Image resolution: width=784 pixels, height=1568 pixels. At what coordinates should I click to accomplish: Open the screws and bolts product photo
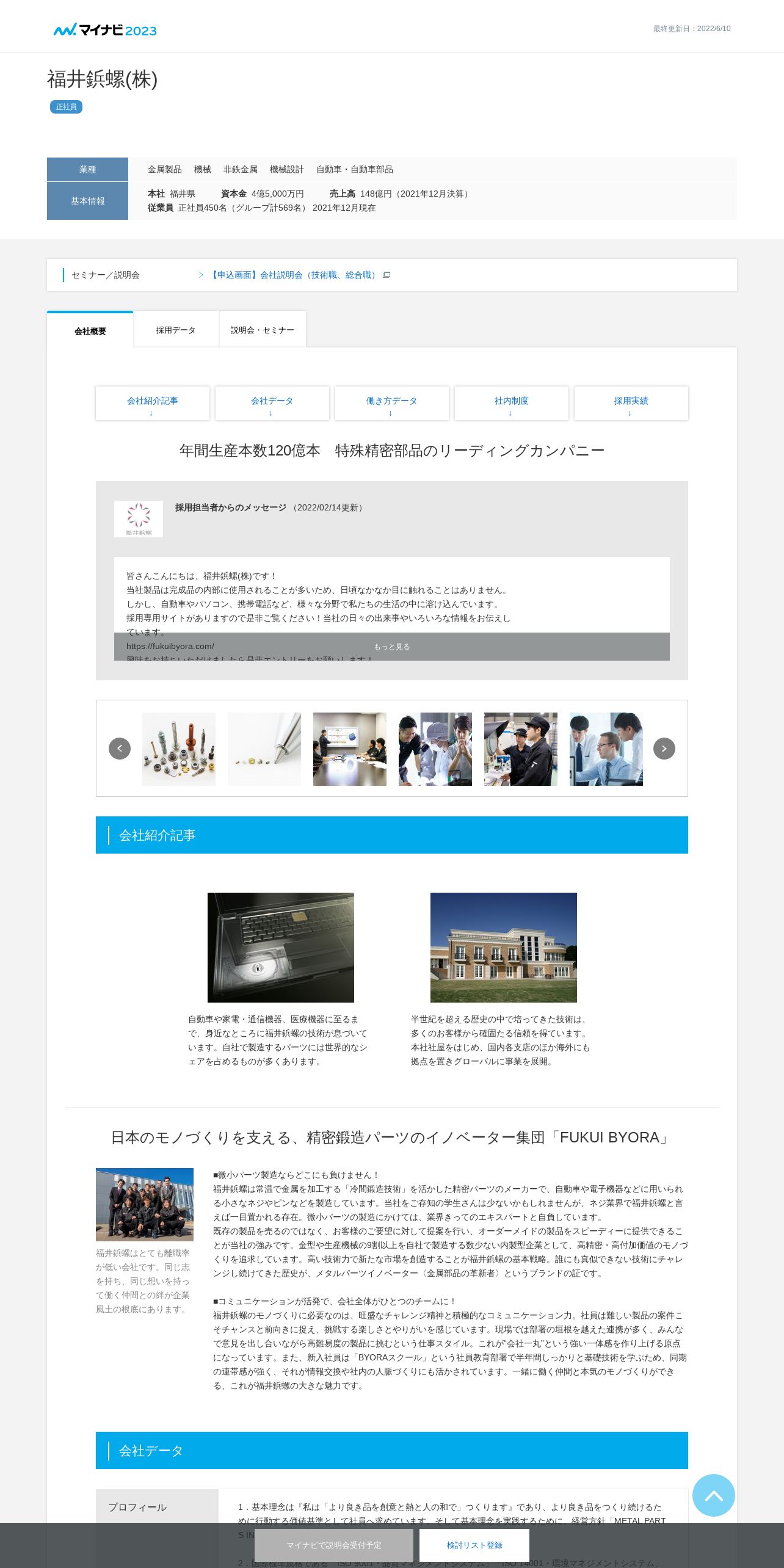pyautogui.click(x=179, y=749)
